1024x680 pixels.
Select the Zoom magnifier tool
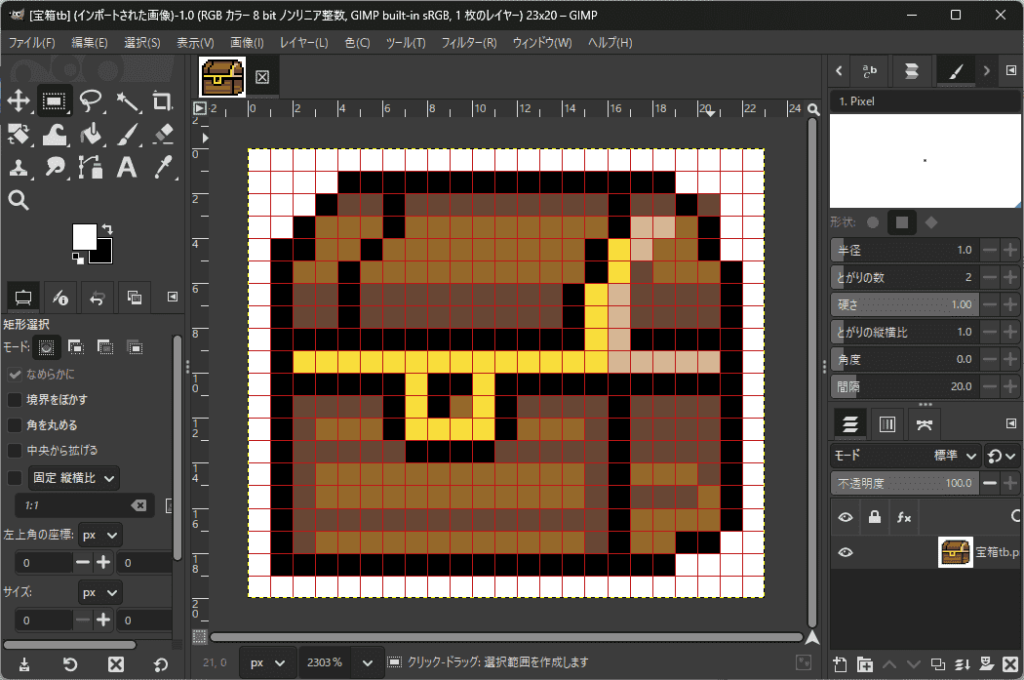click(x=18, y=201)
